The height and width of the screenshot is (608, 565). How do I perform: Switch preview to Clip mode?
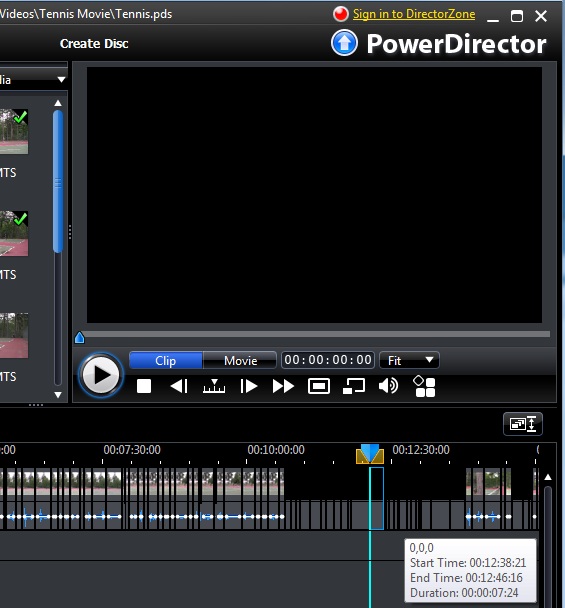(x=166, y=361)
